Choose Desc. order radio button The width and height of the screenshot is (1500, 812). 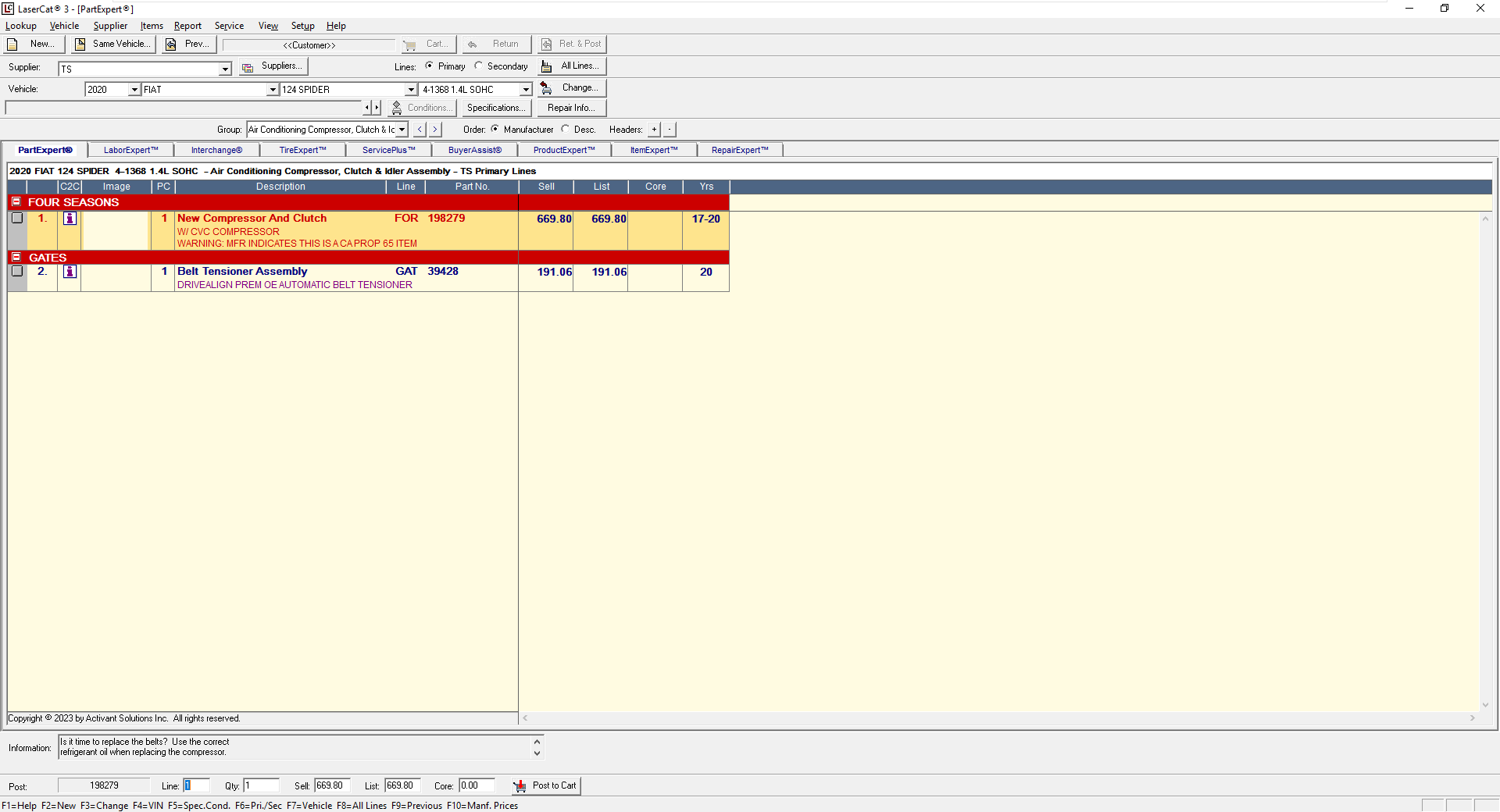[x=565, y=129]
